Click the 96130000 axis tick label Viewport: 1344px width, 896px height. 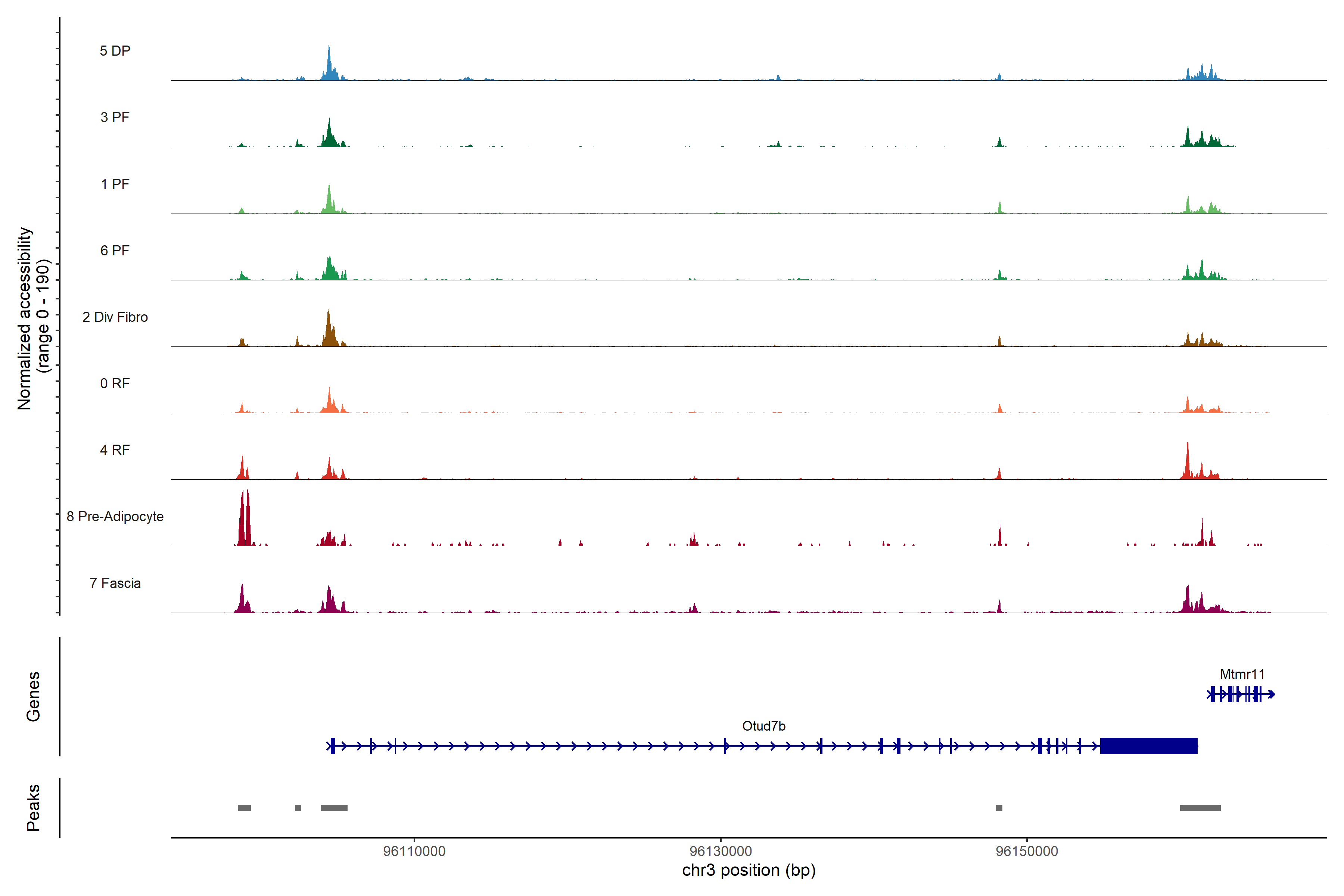click(721, 851)
